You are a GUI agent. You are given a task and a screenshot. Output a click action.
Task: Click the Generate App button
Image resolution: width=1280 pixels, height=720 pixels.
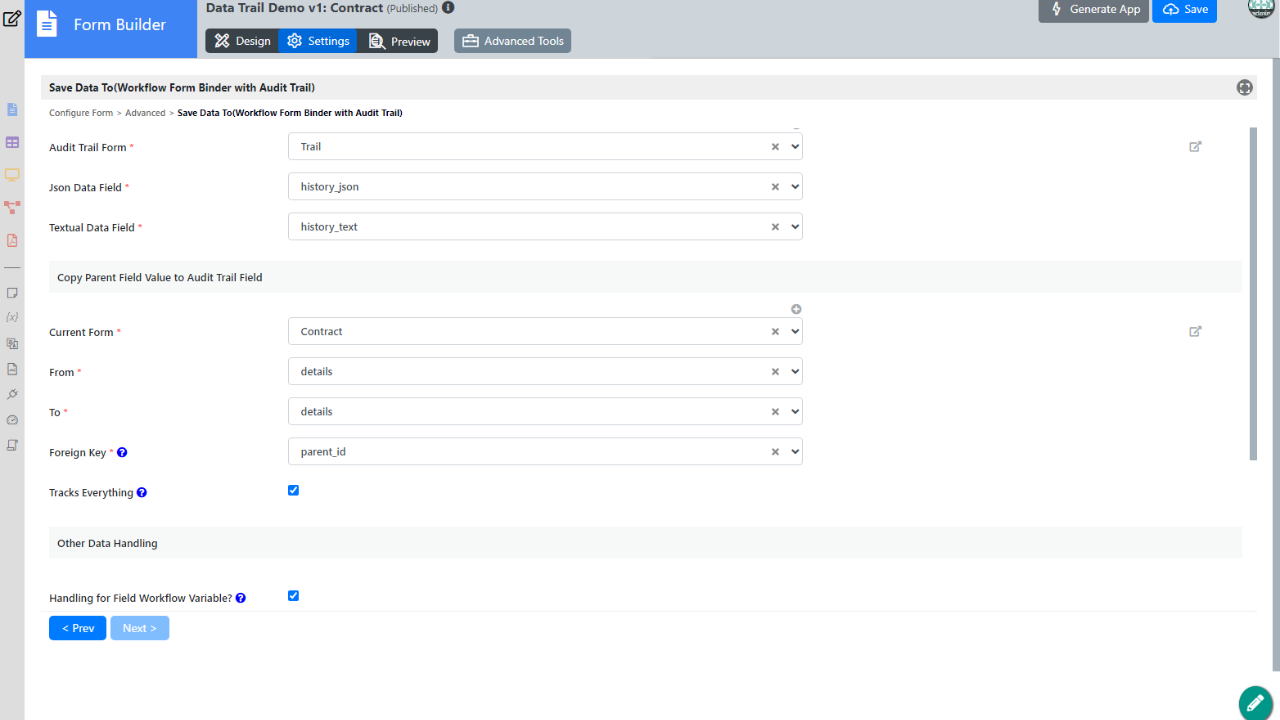(x=1093, y=10)
